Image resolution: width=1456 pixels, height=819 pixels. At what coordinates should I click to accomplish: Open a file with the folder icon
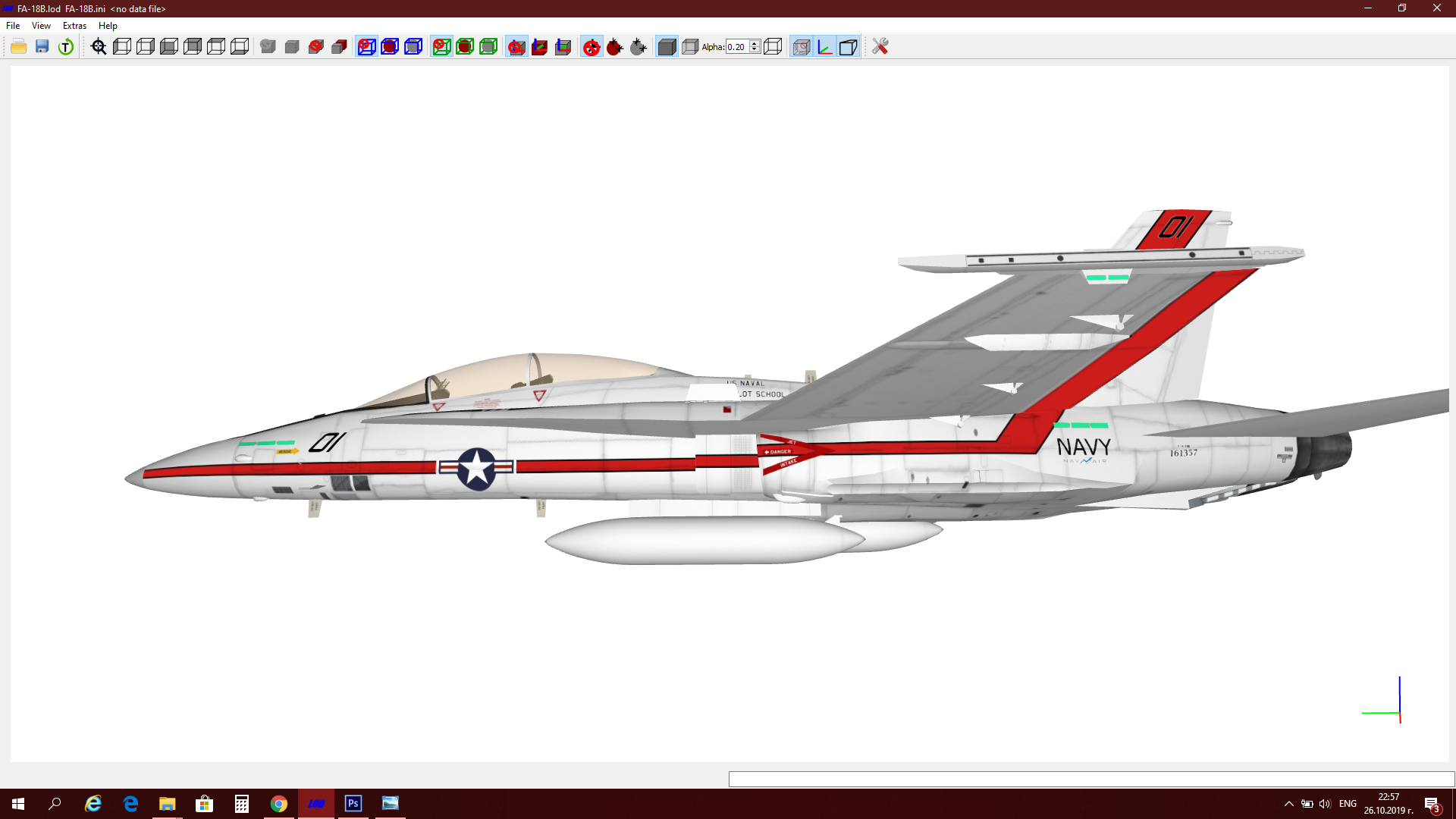tap(19, 47)
